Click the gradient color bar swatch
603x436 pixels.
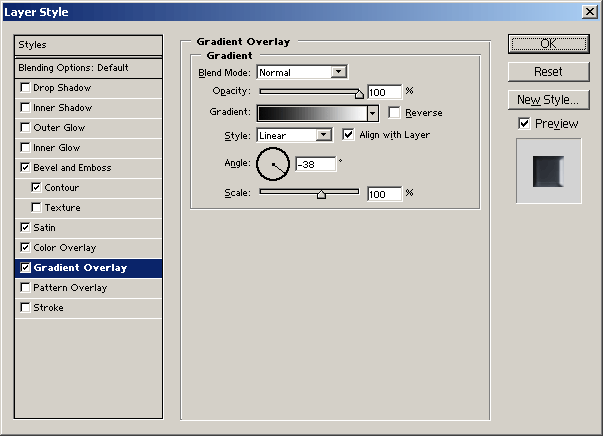pyautogui.click(x=311, y=114)
